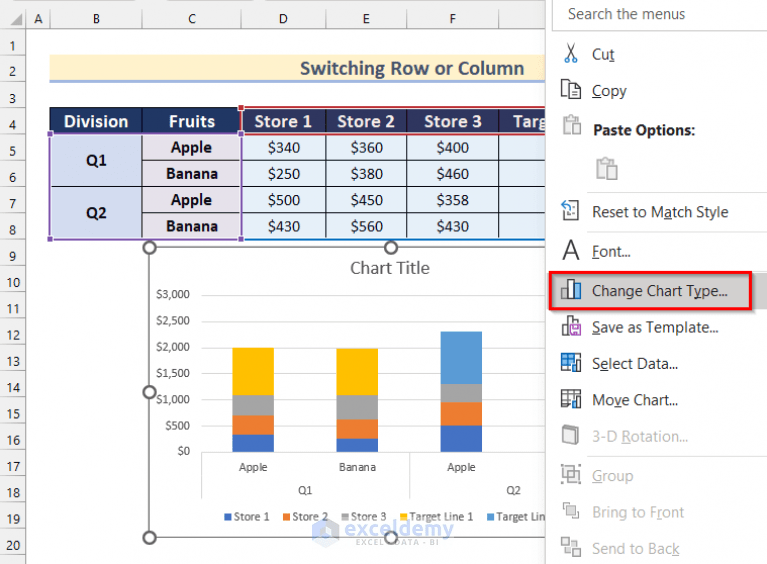Viewport: 767px width, 564px height.
Task: Click the Store 3 header cell
Action: pyautogui.click(x=452, y=121)
